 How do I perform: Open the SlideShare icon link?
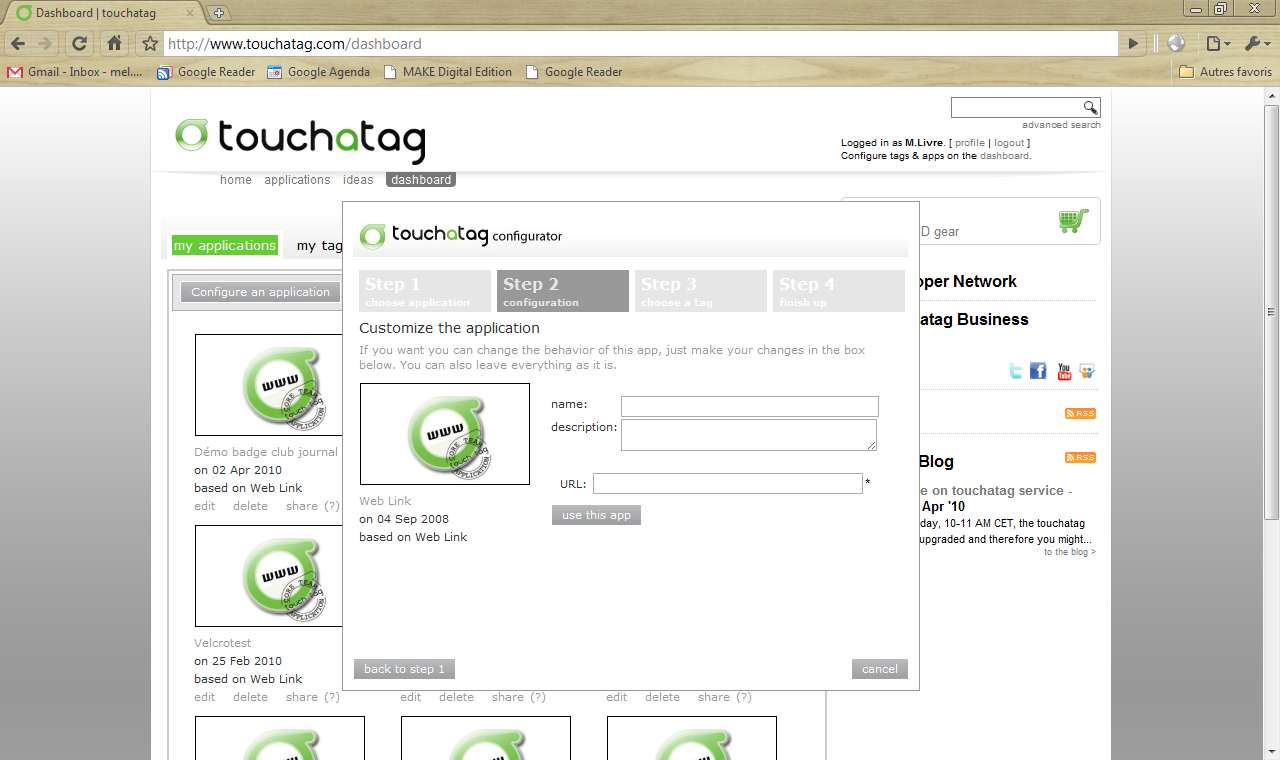1087,371
